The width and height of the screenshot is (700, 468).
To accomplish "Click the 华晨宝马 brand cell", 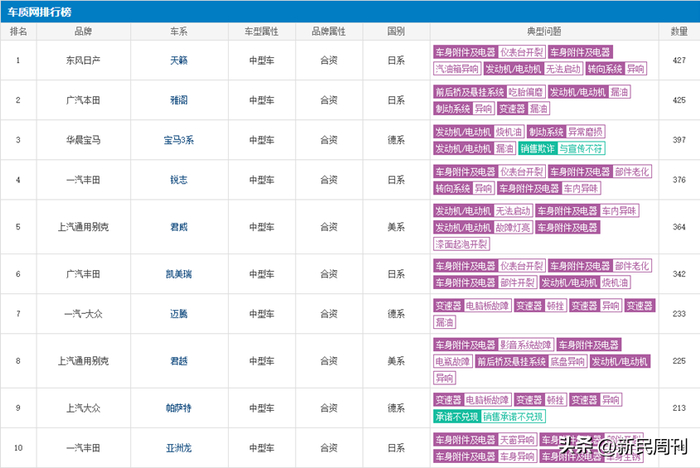I will (x=83, y=140).
